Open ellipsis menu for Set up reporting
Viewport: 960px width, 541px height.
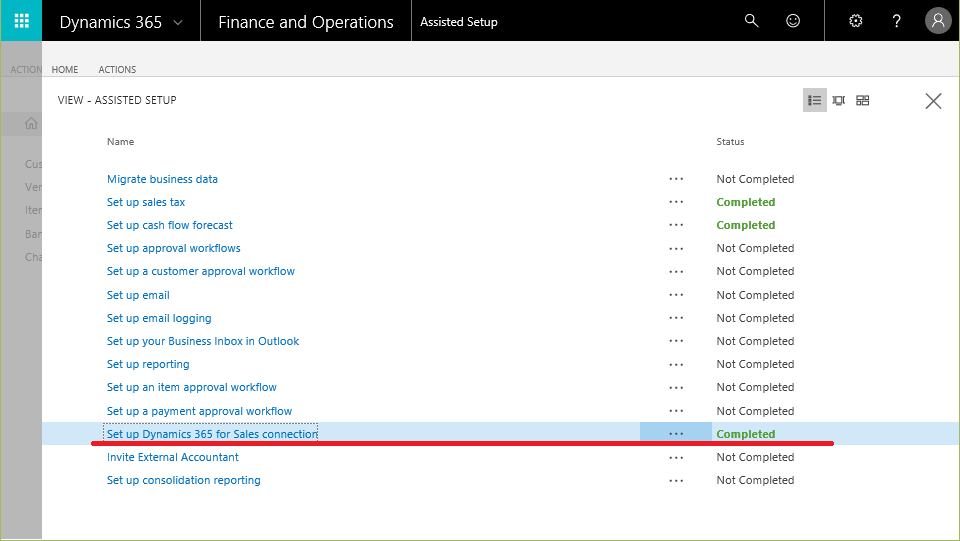[676, 365]
